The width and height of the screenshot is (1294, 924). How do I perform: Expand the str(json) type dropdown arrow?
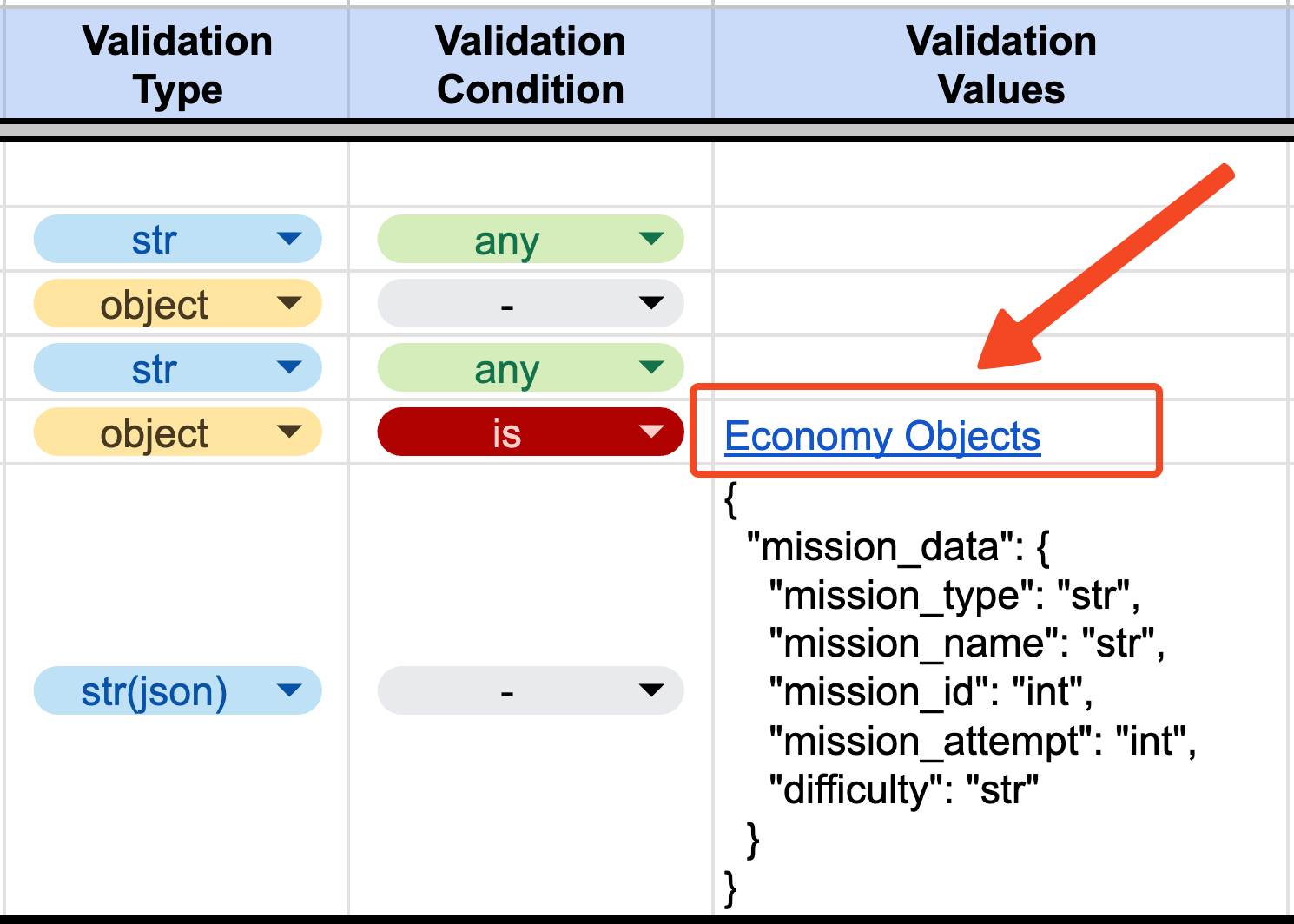tap(288, 690)
